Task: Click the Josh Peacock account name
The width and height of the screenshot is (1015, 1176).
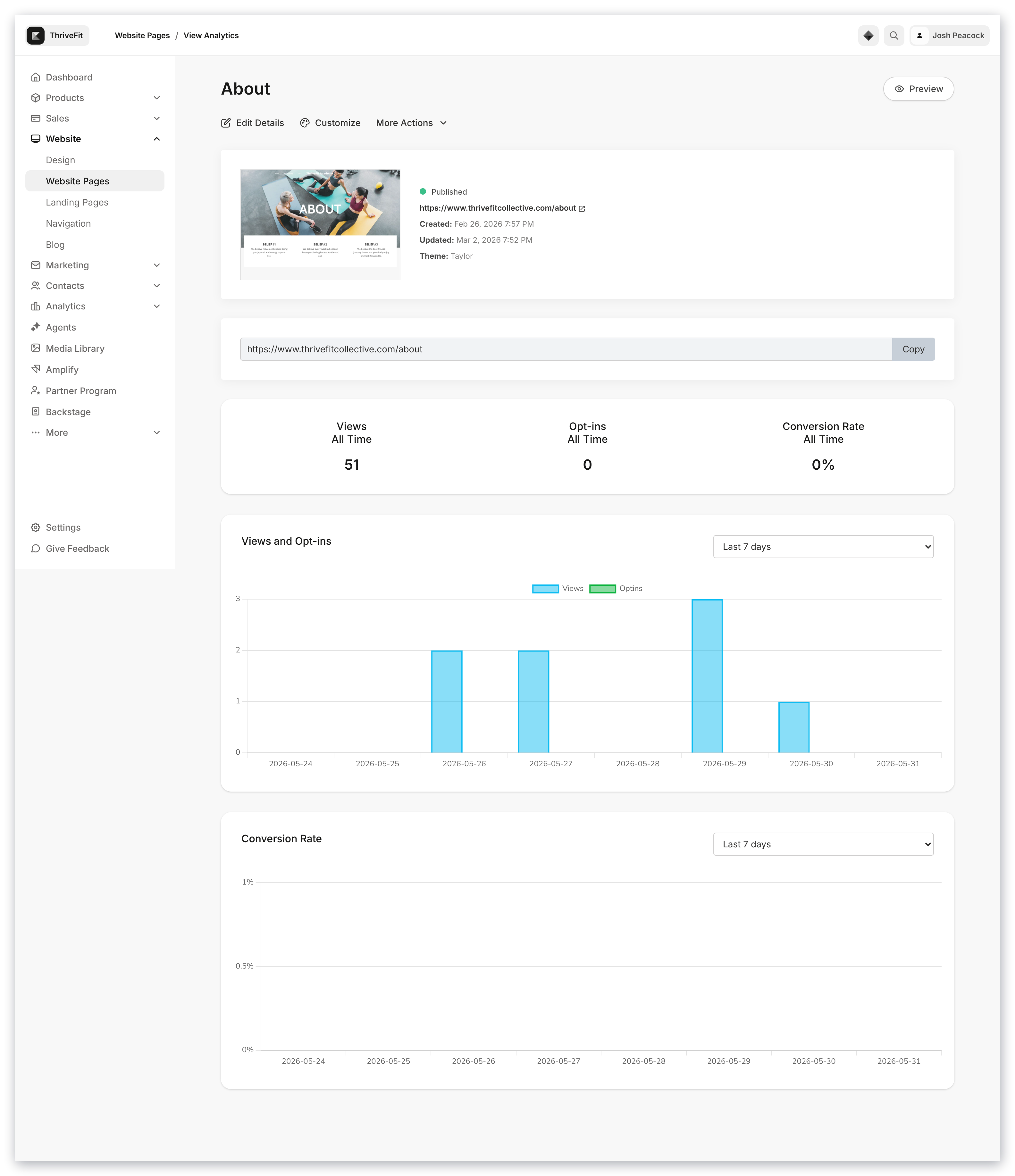Action: (x=958, y=35)
